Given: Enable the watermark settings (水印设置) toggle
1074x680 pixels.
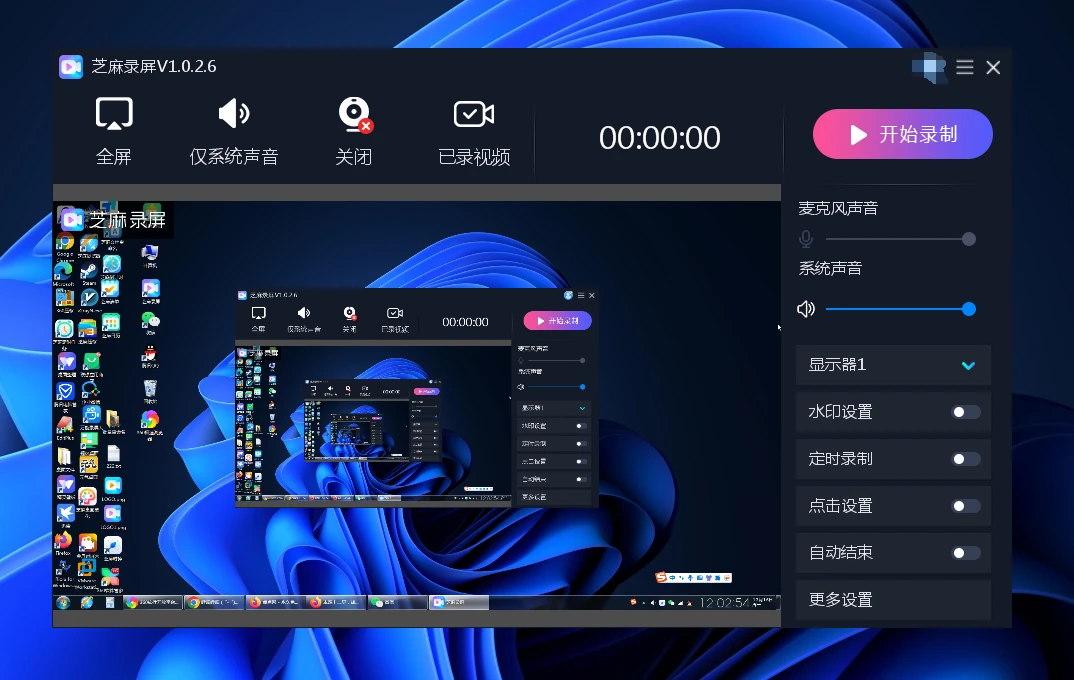Looking at the screenshot, I should (965, 412).
